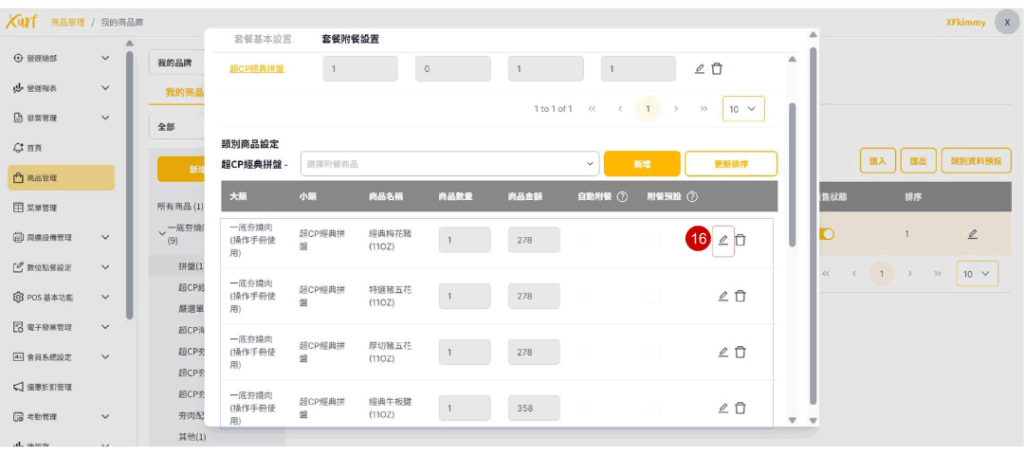The width and height of the screenshot is (1024, 455).
Task: Tick 自動附餐 checkbox for 經典梅花豬
Action: coord(584,240)
